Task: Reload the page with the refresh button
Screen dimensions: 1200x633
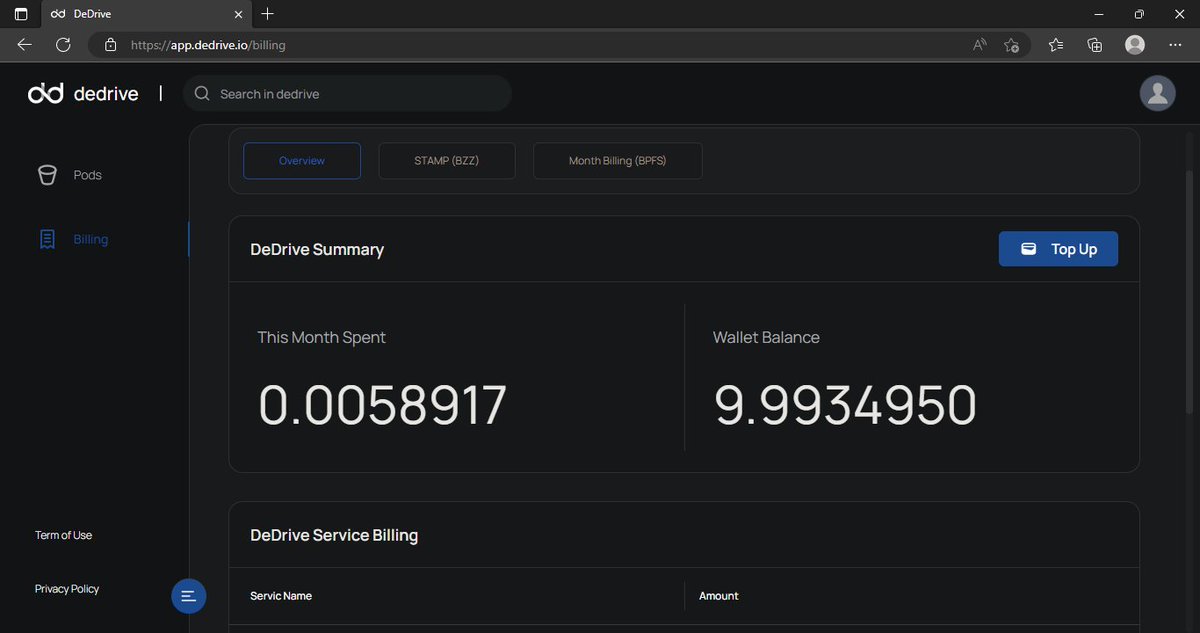Action: [63, 44]
